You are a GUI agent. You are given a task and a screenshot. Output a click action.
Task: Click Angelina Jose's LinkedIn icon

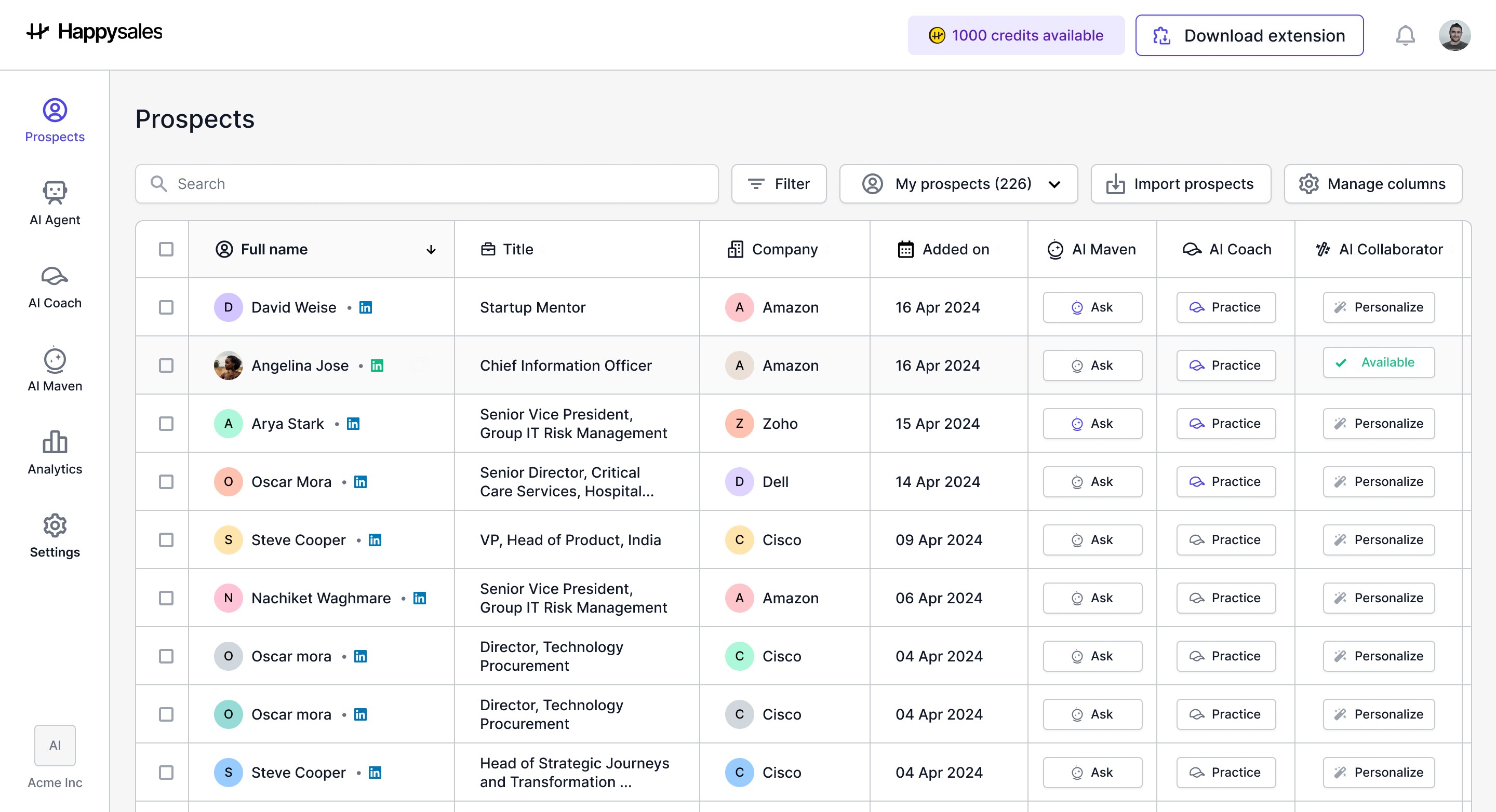tap(377, 366)
